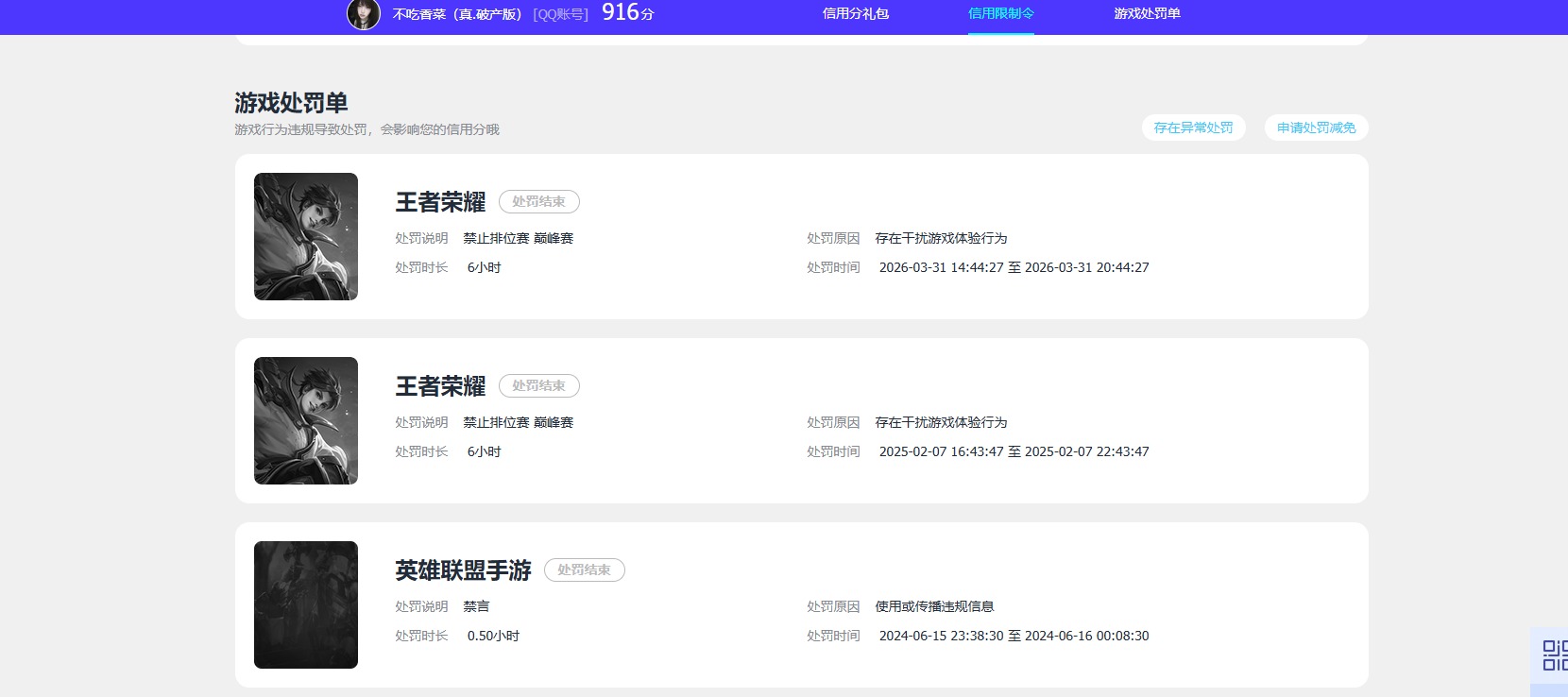
Task: Switch to the 信用限制令 tab
Action: 1001,14
